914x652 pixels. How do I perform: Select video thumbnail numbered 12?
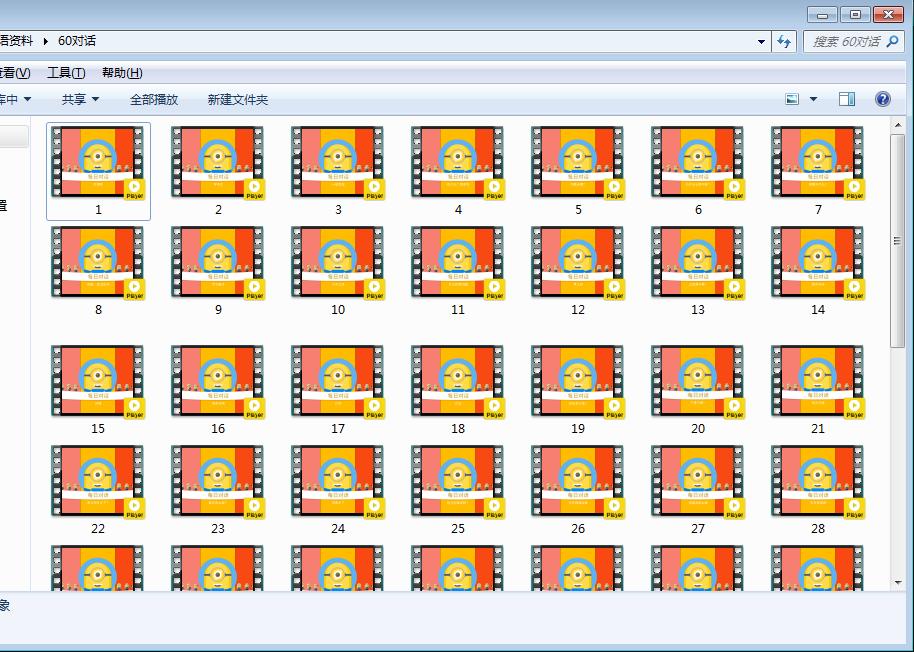(x=578, y=263)
